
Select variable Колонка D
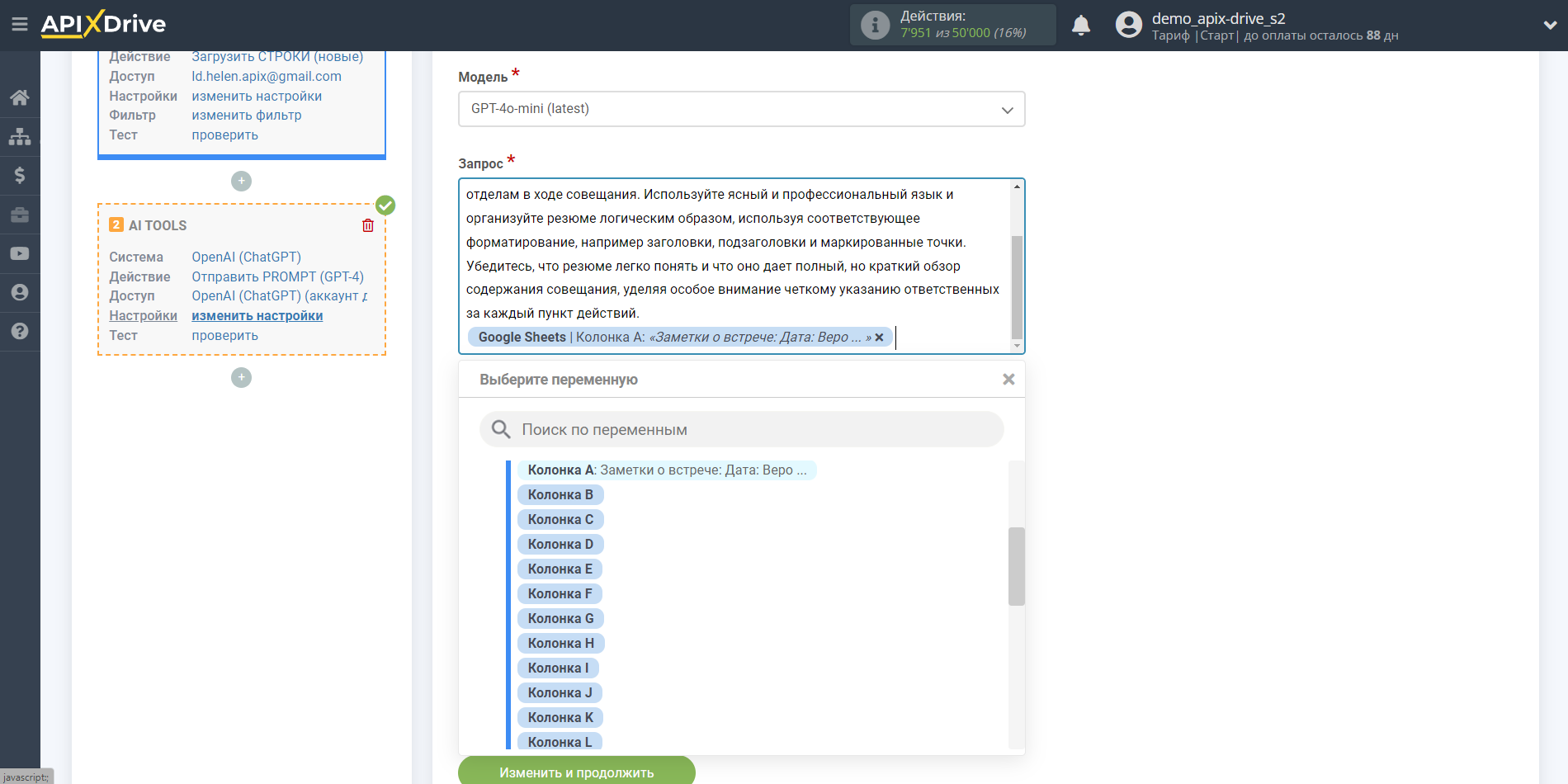(x=560, y=544)
